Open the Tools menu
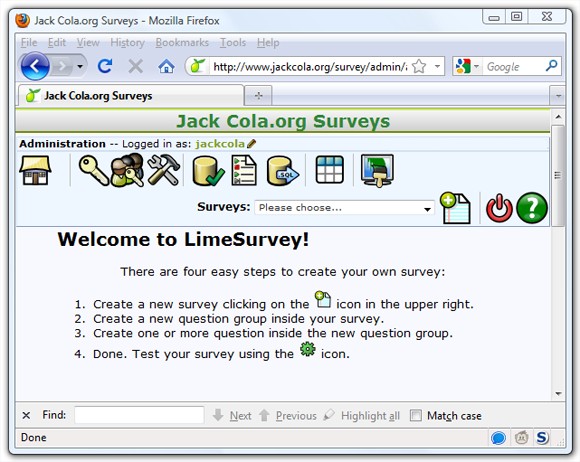 click(x=233, y=43)
